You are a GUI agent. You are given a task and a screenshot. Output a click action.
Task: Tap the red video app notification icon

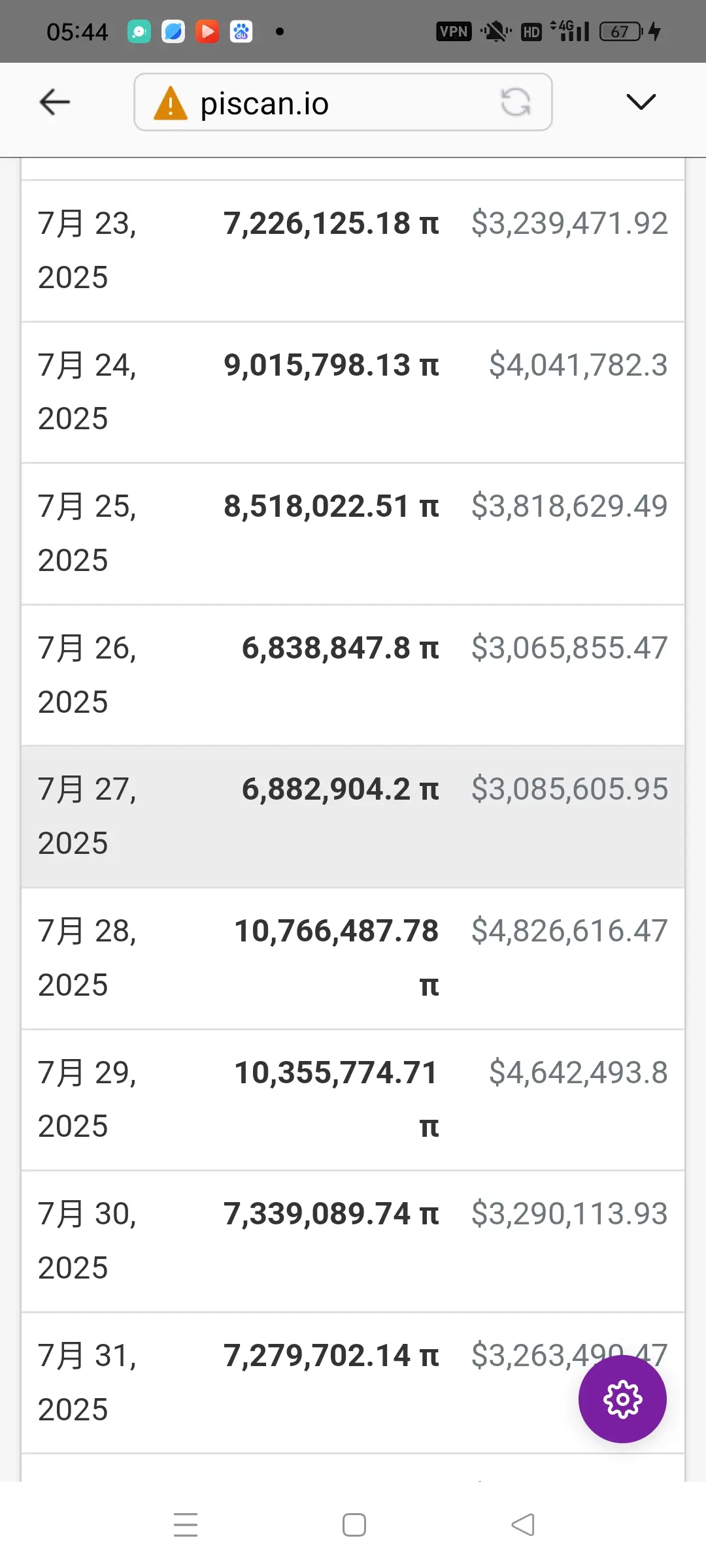207,31
